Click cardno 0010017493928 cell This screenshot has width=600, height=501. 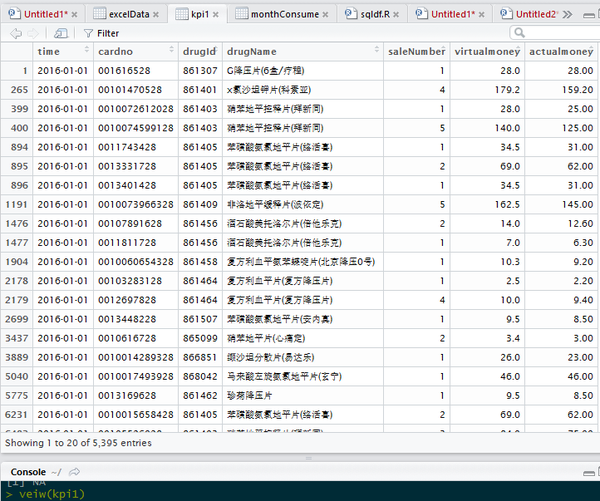coord(136,377)
